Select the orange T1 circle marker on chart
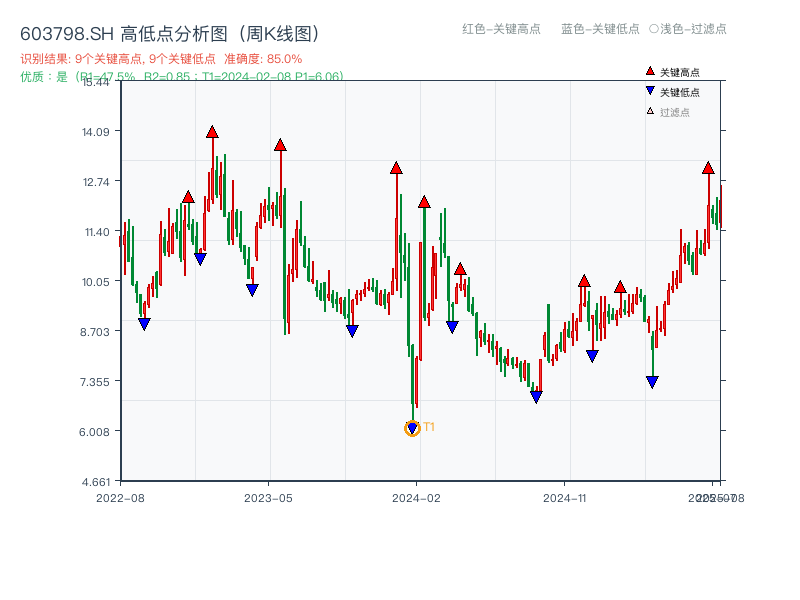The image size is (800, 600). click(x=413, y=428)
